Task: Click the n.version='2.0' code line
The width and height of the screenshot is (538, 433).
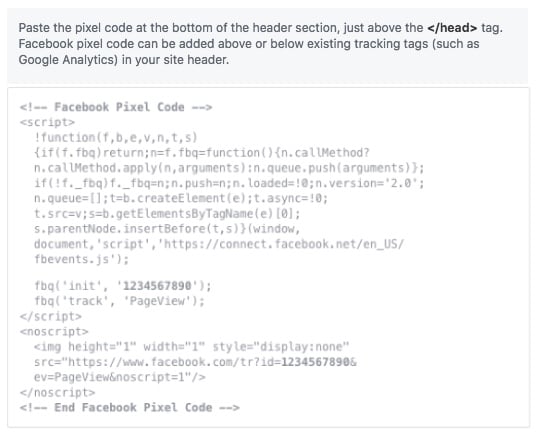Action: click(x=229, y=183)
